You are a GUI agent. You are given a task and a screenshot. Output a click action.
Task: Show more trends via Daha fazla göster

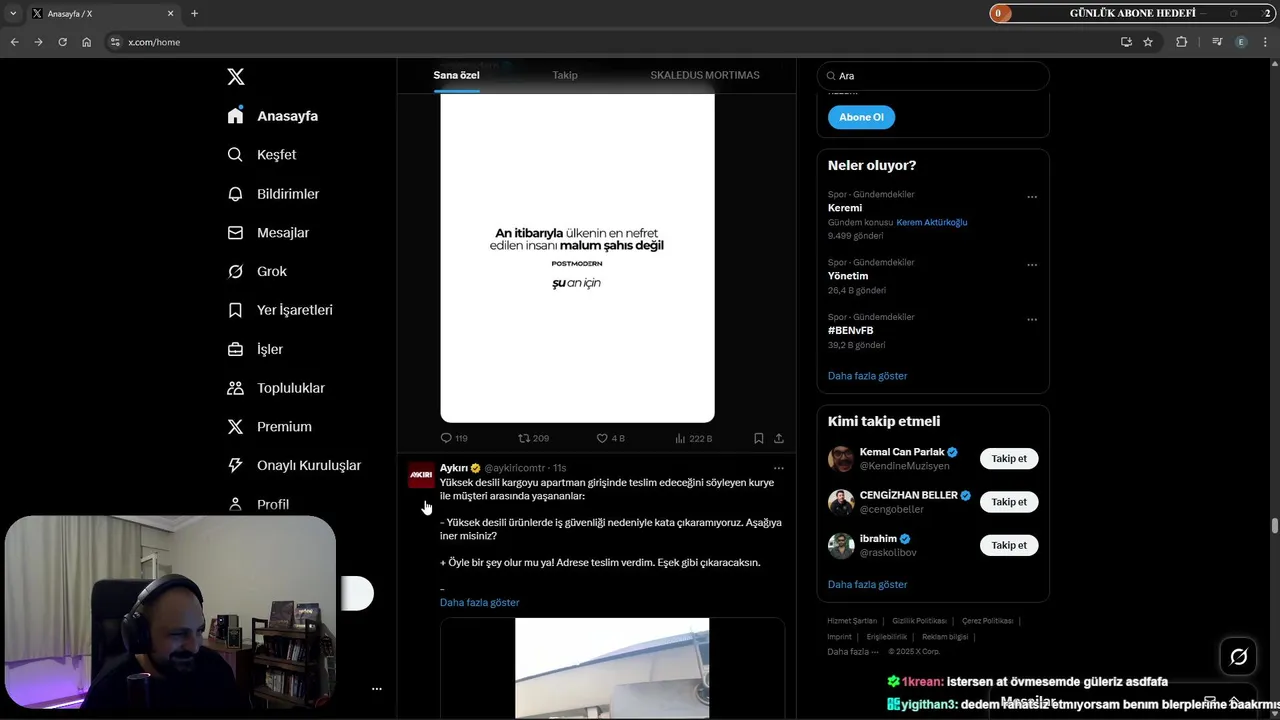pyautogui.click(x=867, y=376)
